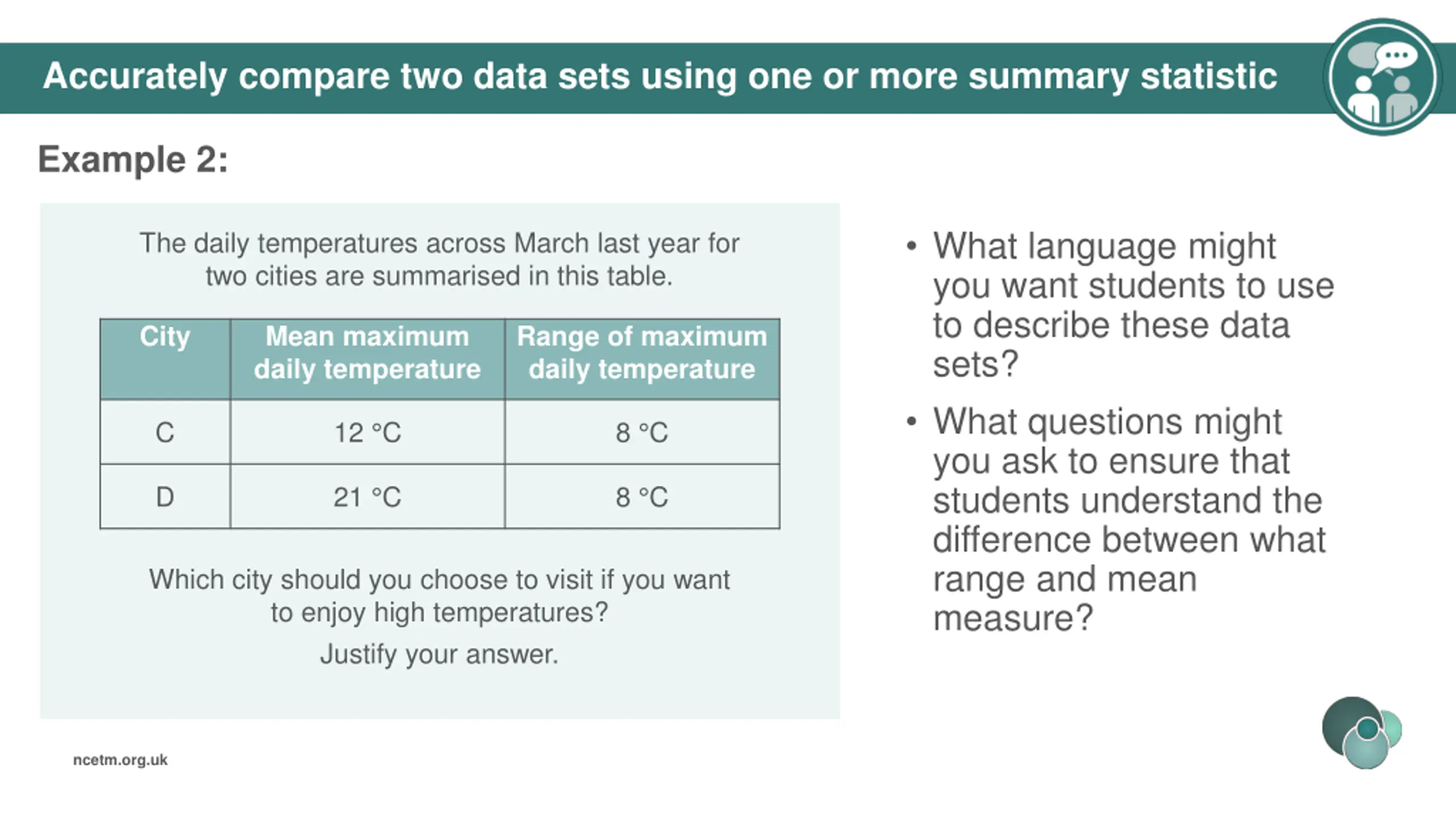Click the 'Justify your answer.' text
This screenshot has height=819, width=1456.
pos(440,654)
